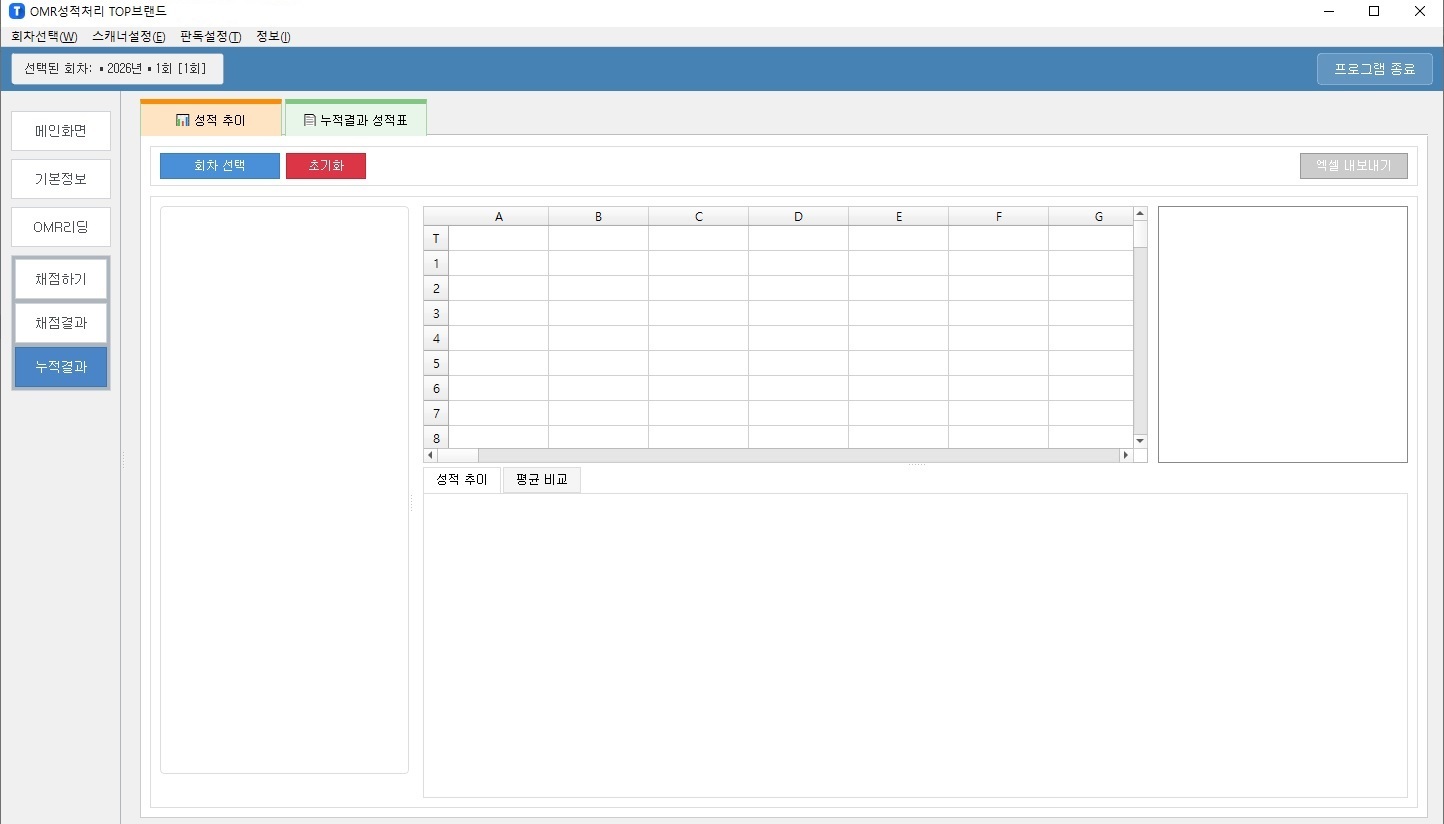Go to 메인화면 in the sidebar
This screenshot has width=1444, height=824.
pos(61,131)
